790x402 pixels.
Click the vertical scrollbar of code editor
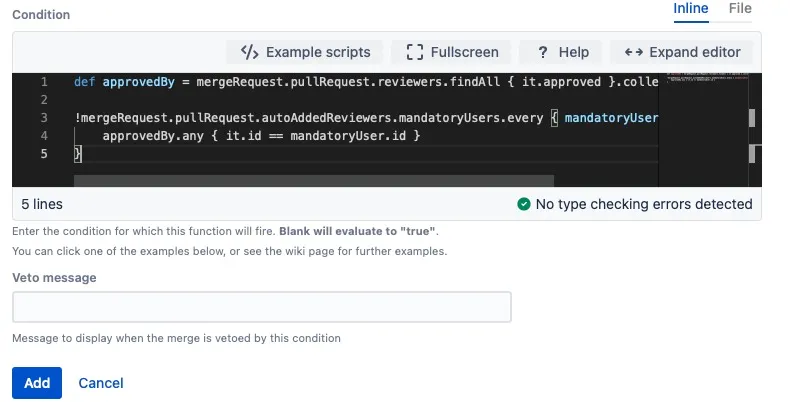[x=755, y=130]
